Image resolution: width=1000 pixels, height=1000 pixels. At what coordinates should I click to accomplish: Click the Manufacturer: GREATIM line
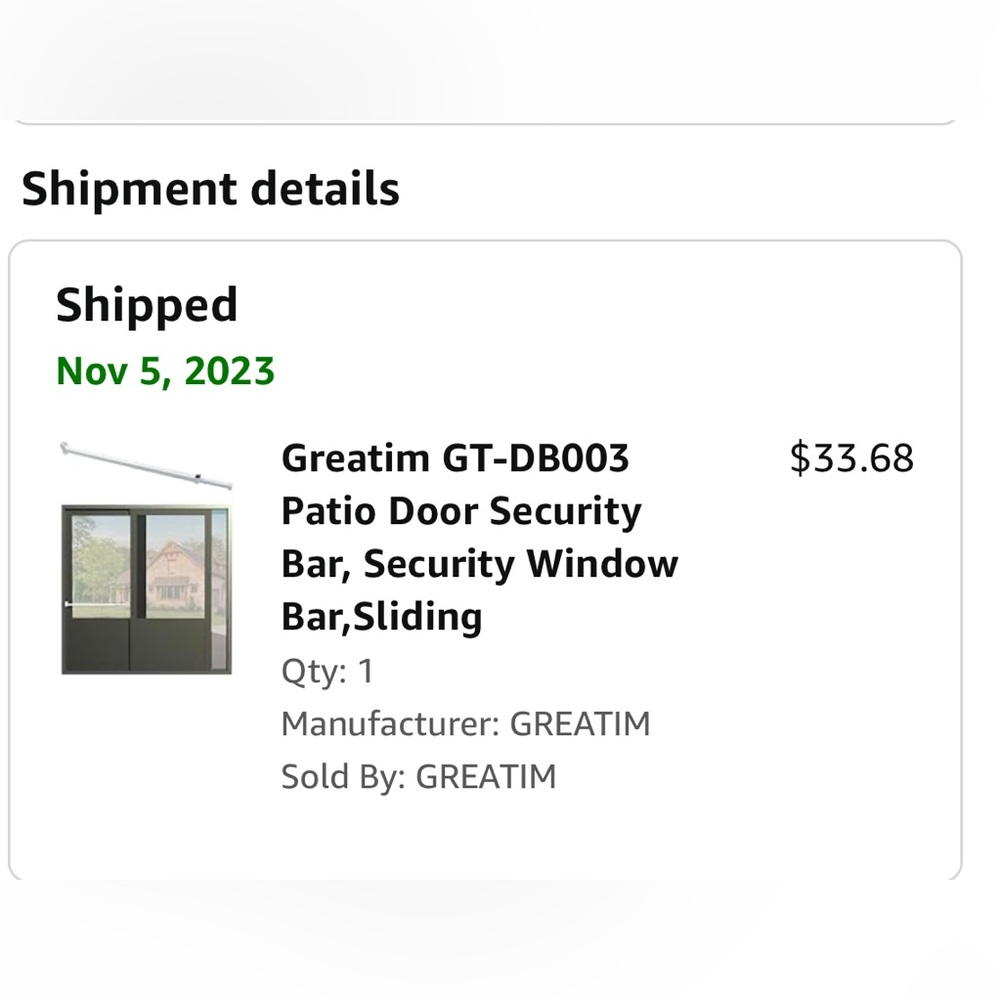click(x=466, y=724)
